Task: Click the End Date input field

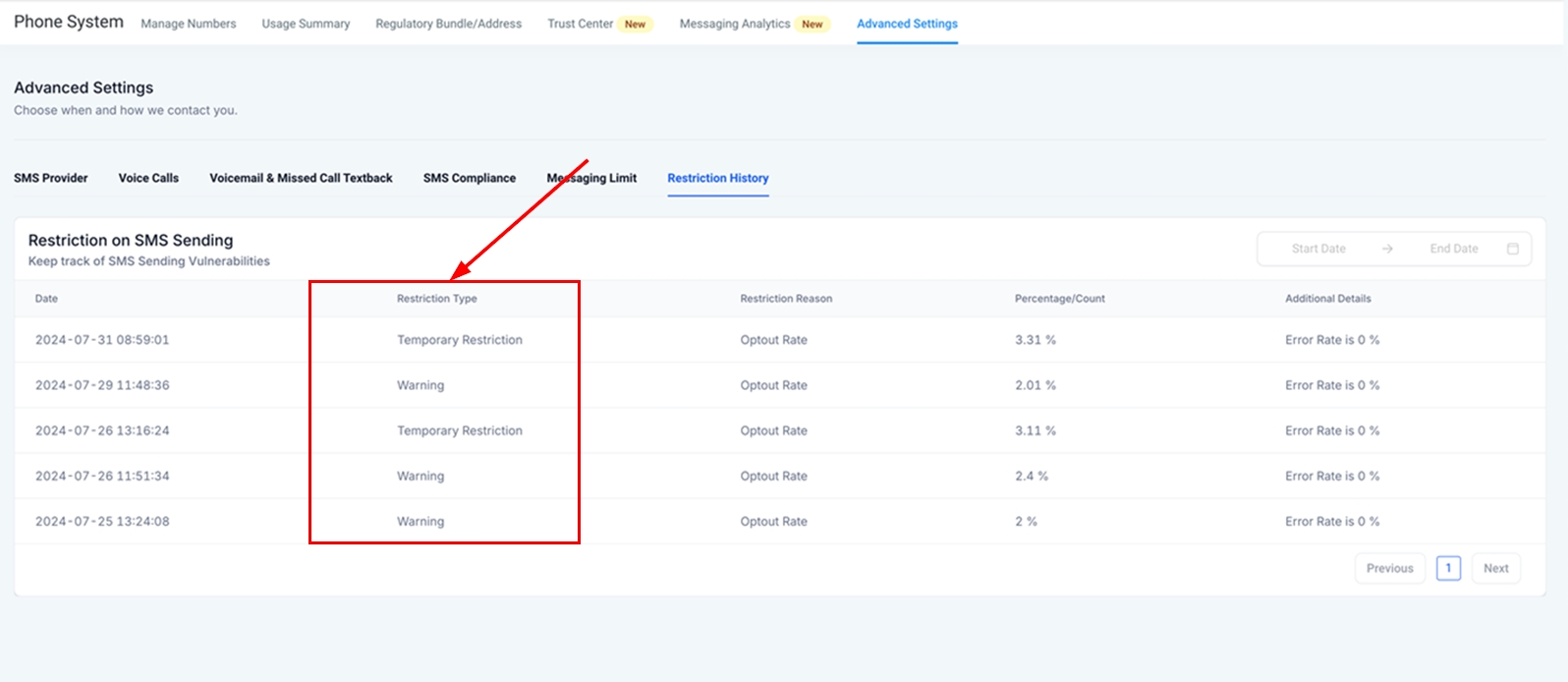Action: pyautogui.click(x=1453, y=249)
